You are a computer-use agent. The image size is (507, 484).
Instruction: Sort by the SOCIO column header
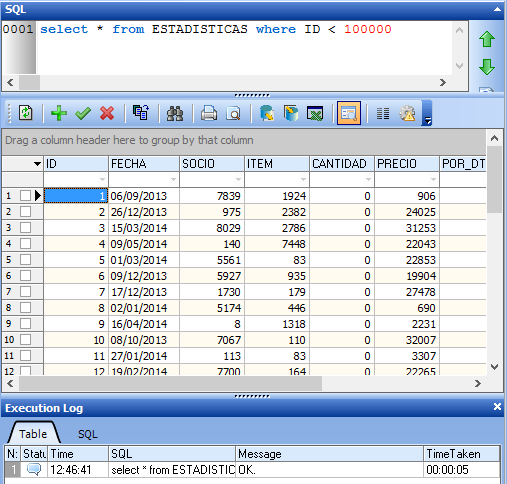coord(212,164)
